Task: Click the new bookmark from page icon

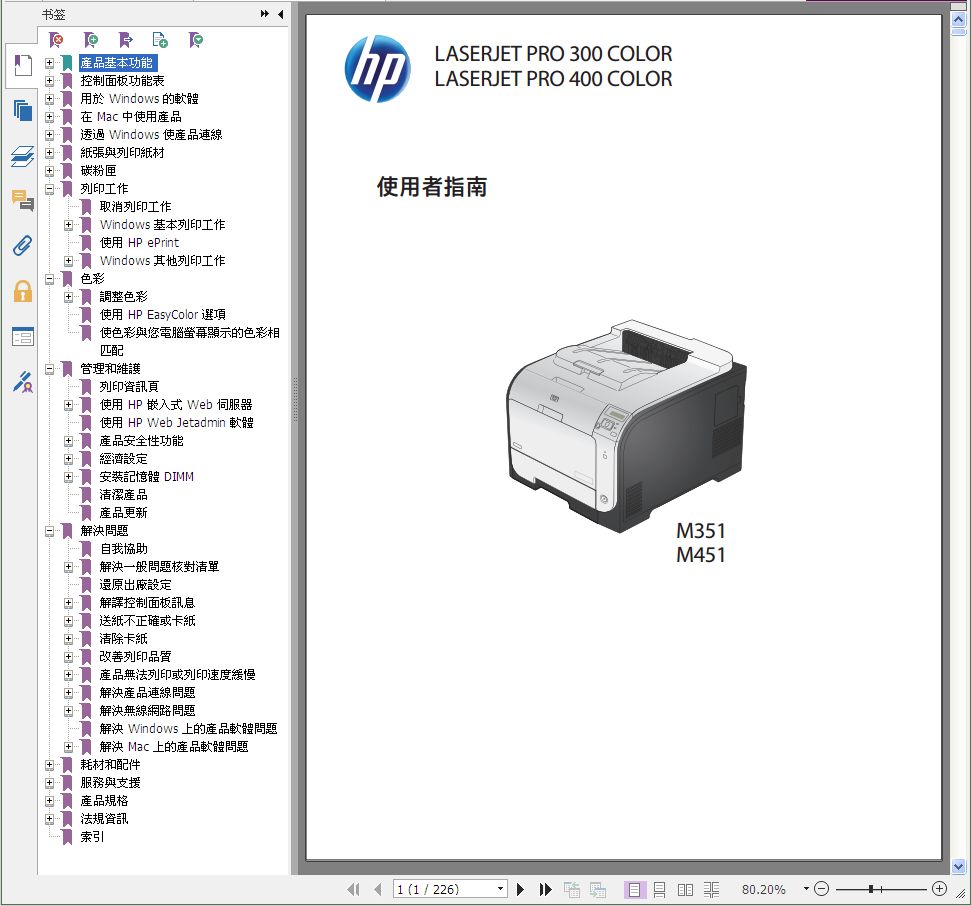Action: pos(161,40)
